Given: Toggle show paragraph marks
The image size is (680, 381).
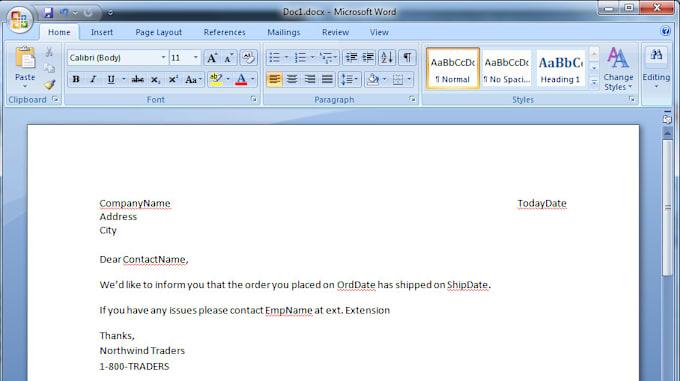Looking at the screenshot, I should coord(407,57).
